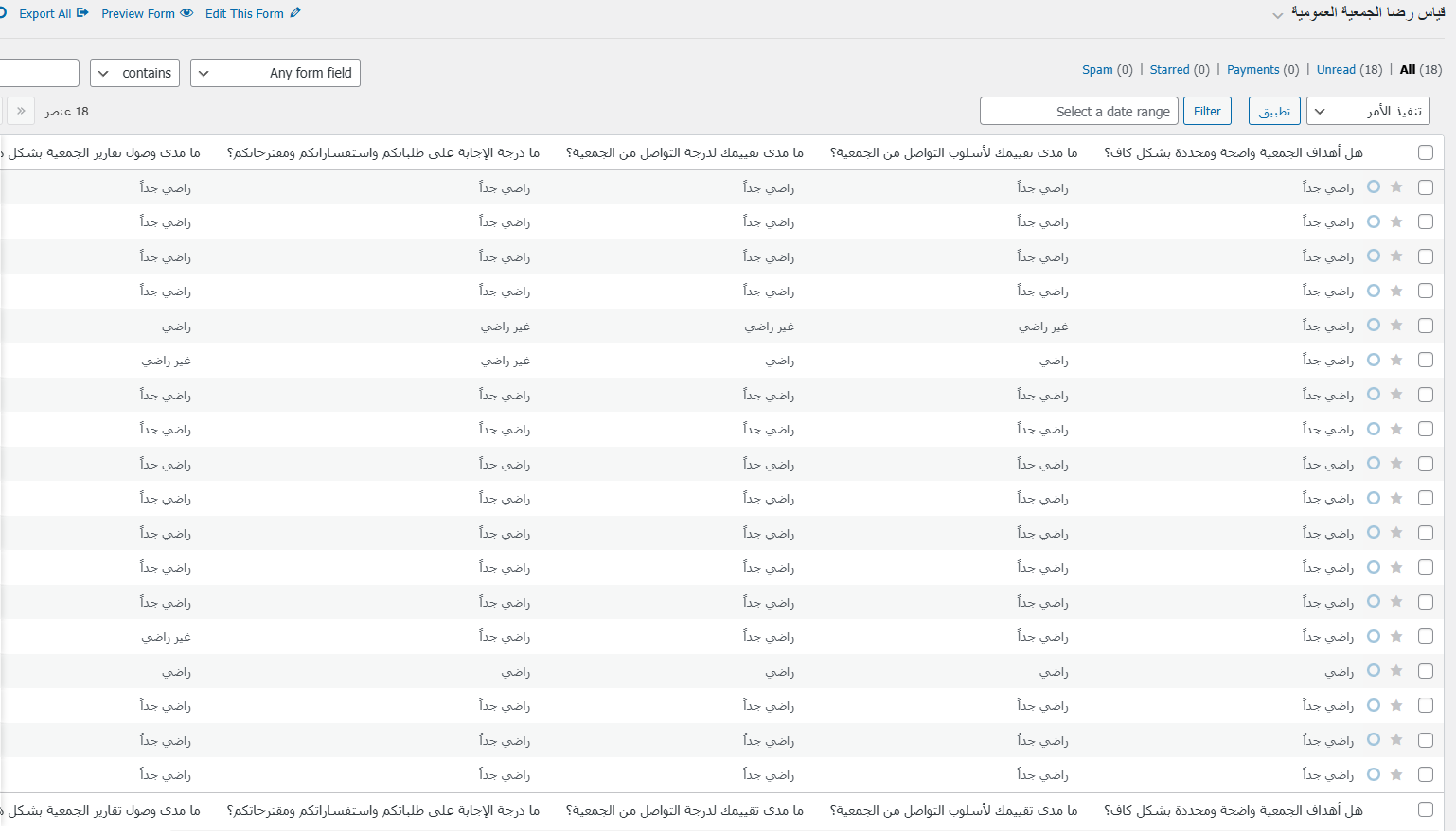Viewport: 1456px width, 831px height.
Task: Star the last entry in the table
Action: [x=1396, y=774]
